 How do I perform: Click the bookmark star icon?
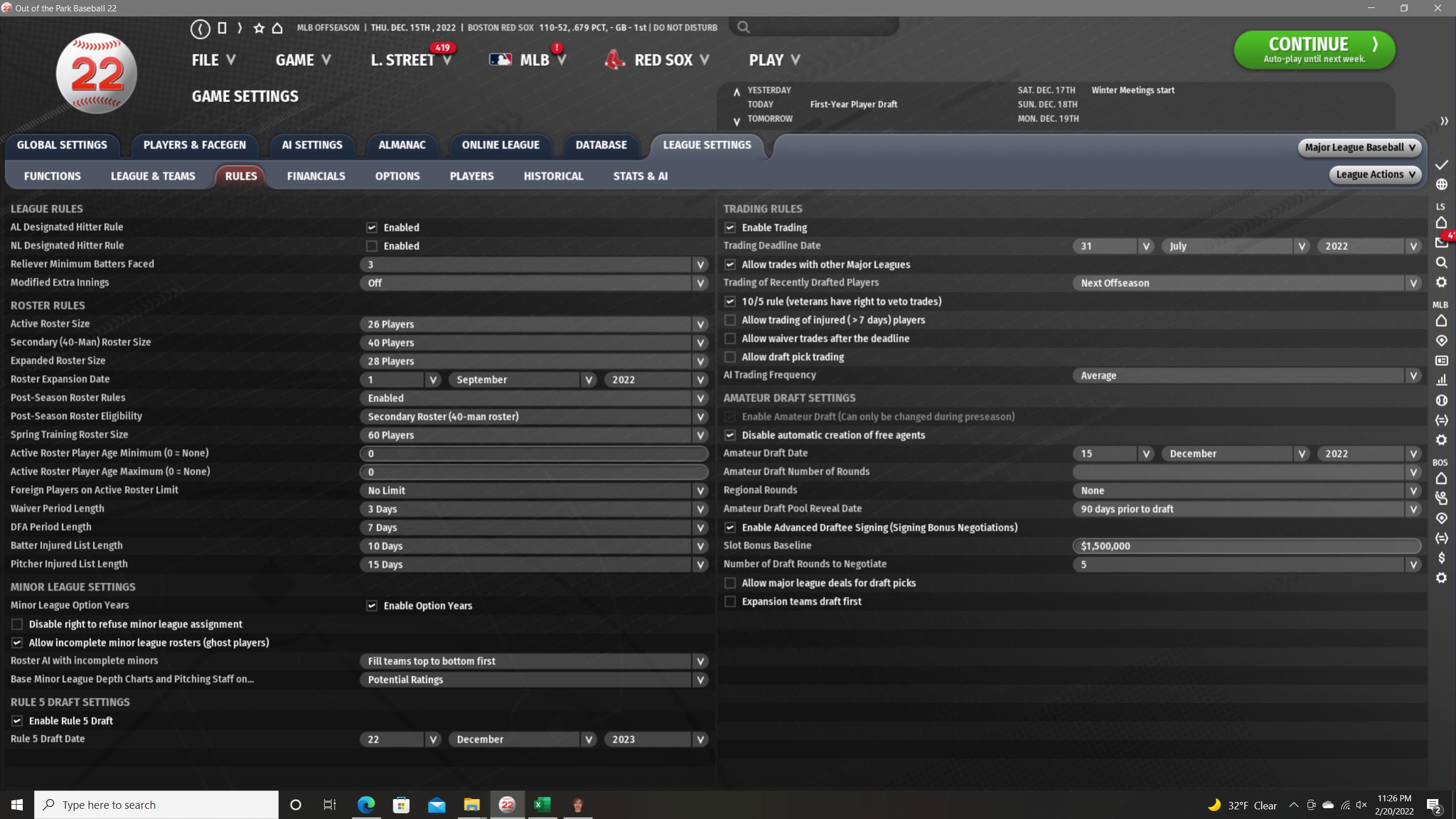(259, 28)
